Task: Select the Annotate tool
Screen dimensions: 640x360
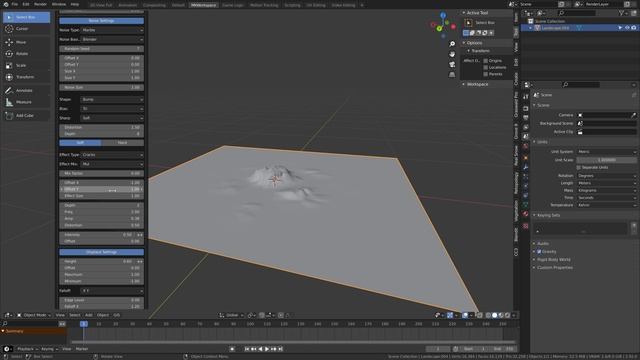Action: (27, 90)
